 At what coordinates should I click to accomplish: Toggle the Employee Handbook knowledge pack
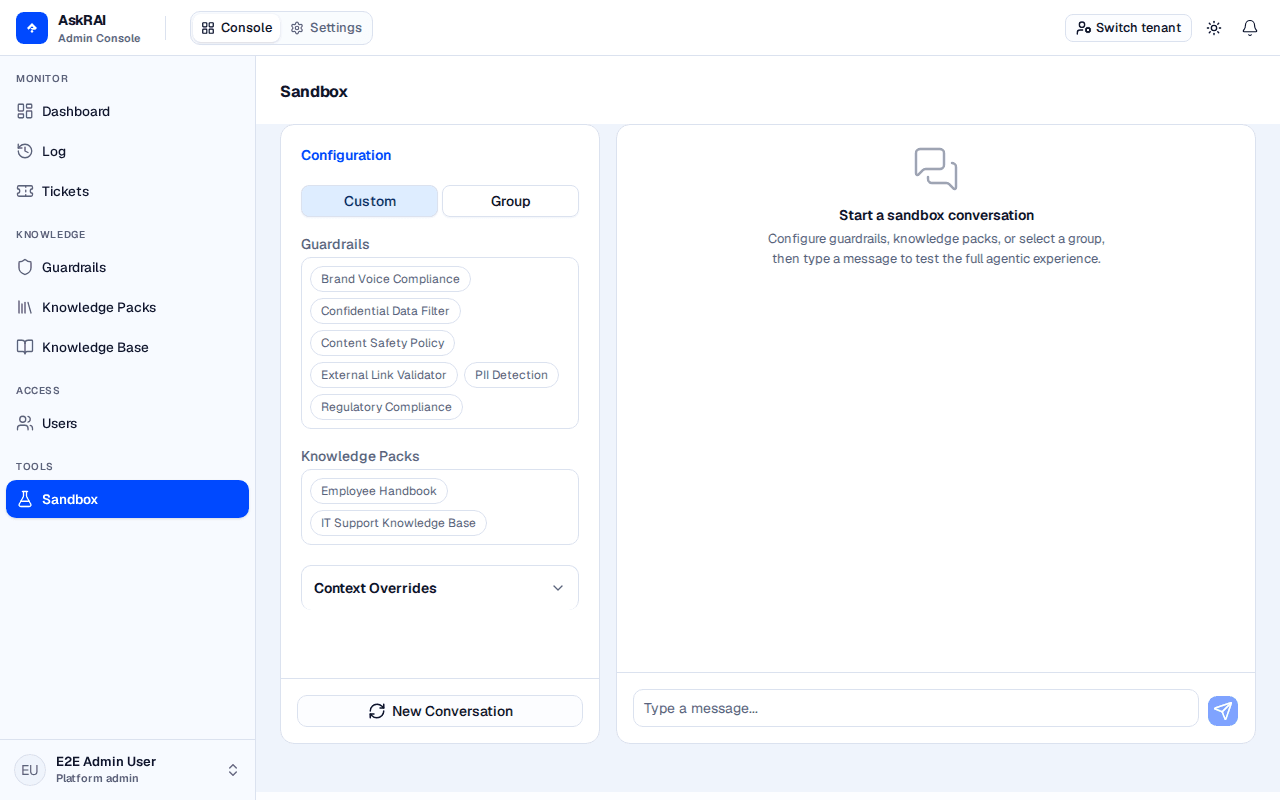379,491
